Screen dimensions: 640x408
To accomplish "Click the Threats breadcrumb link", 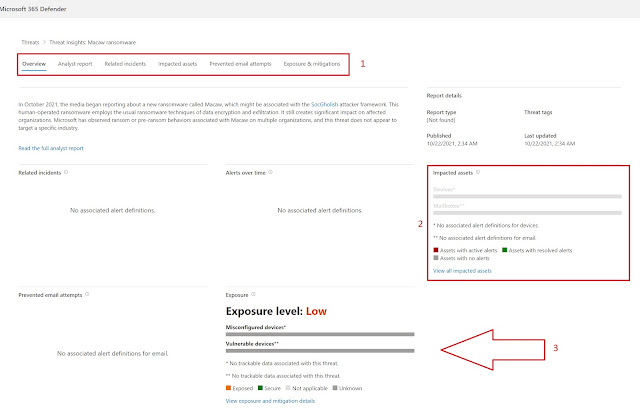I will point(30,42).
